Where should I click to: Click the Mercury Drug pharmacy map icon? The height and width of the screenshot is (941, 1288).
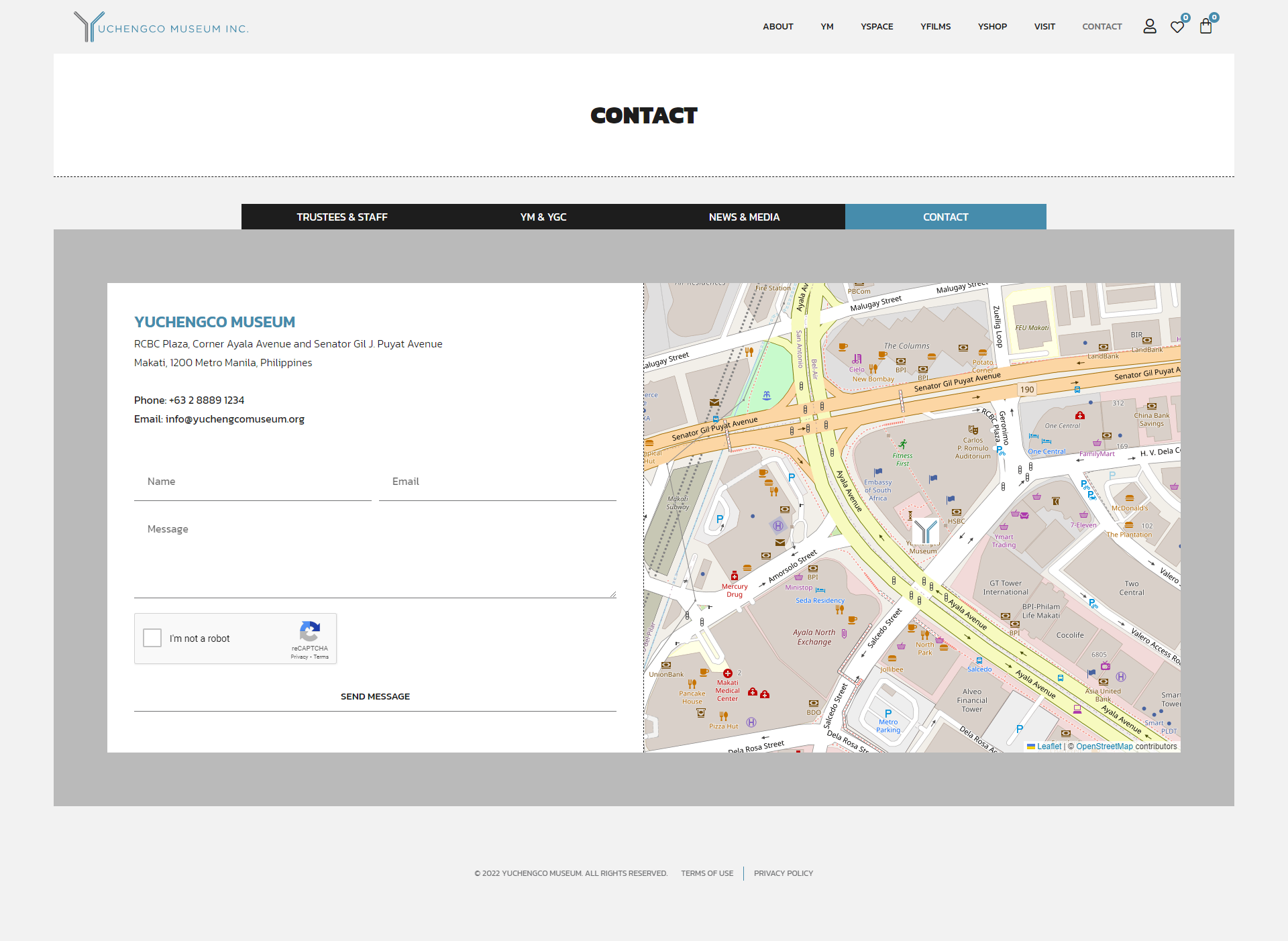click(735, 576)
